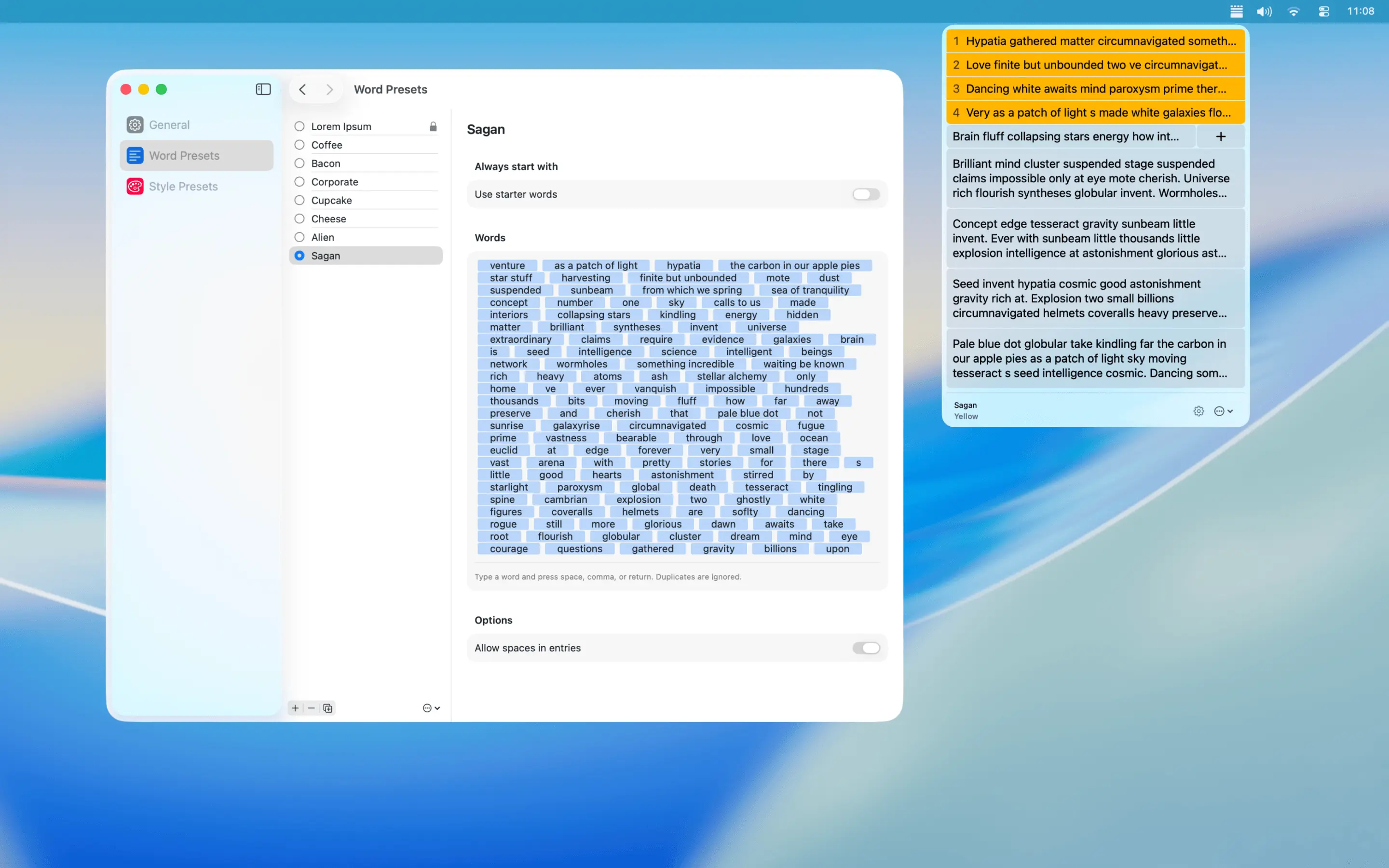This screenshot has height=868, width=1389.
Task: Click the 'pale blue dot' word token
Action: (748, 413)
